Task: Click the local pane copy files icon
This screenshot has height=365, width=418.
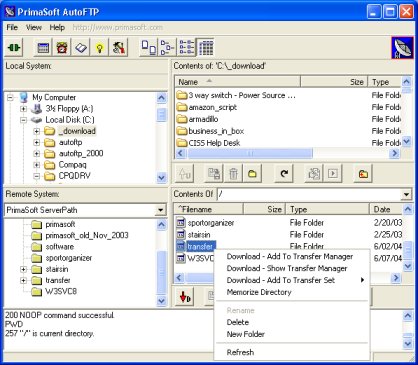Action: (x=214, y=174)
